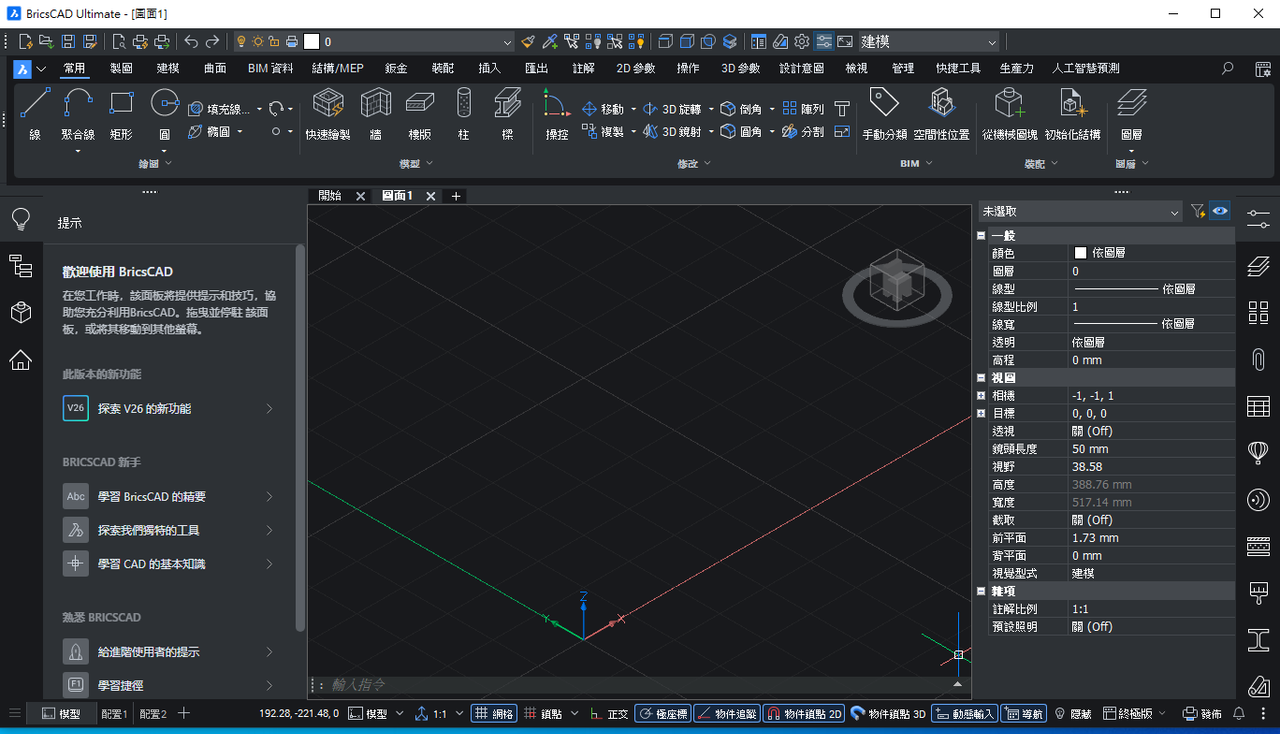Click the 陣列 array tool
The image size is (1280, 734).
coord(803,109)
